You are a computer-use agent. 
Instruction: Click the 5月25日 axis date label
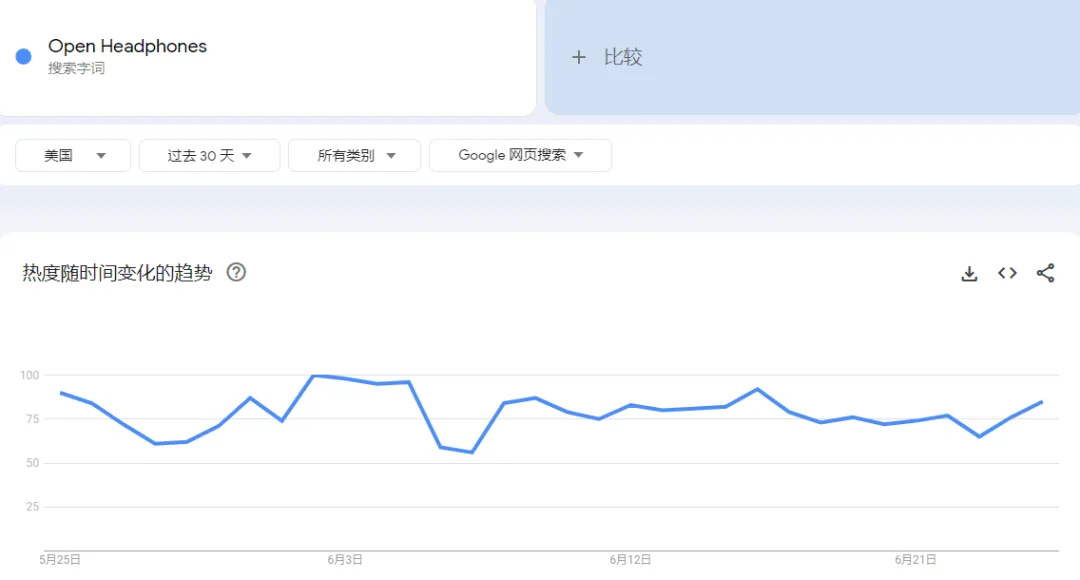coord(60,560)
